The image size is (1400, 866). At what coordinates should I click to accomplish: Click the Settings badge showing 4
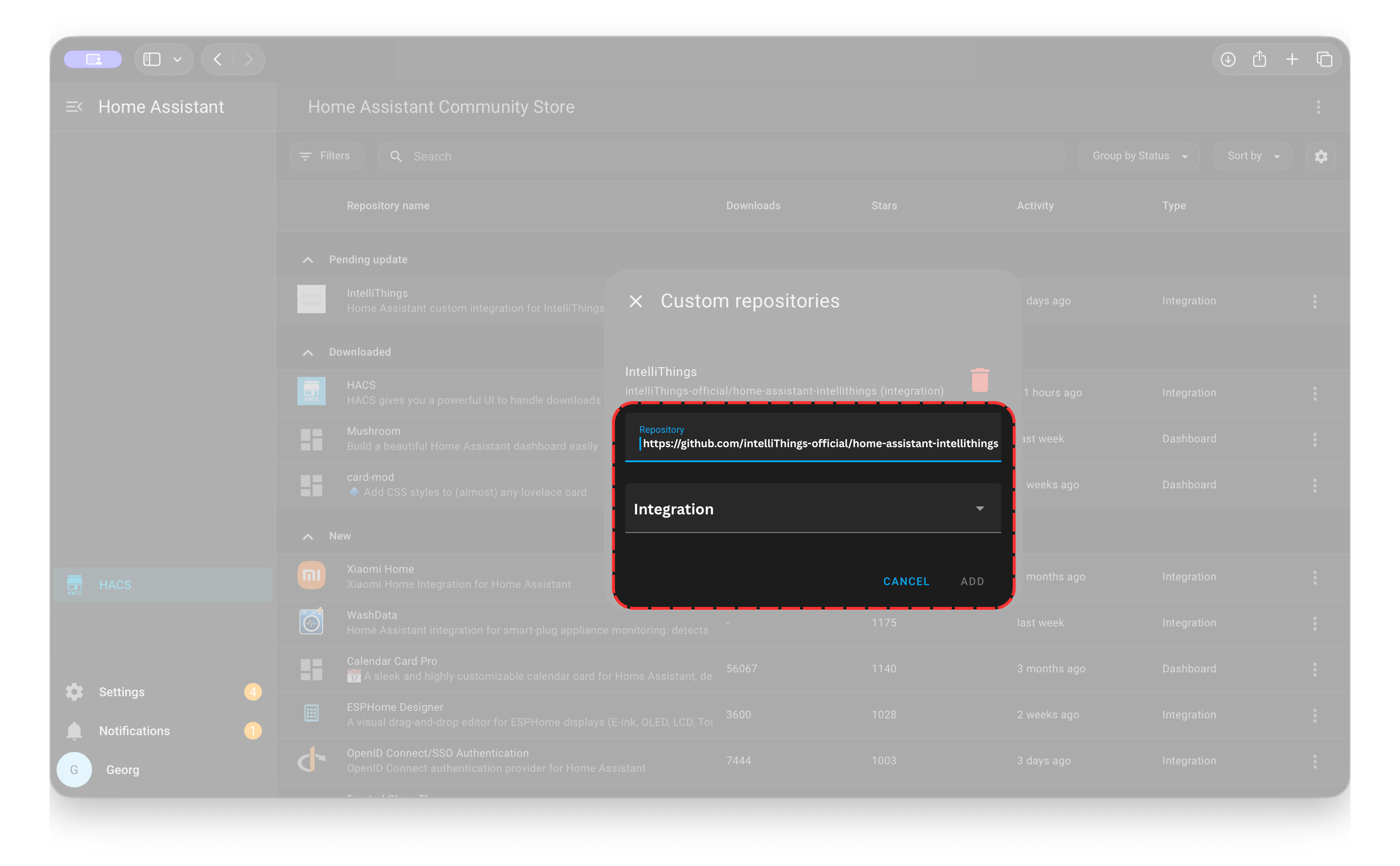pos(253,692)
